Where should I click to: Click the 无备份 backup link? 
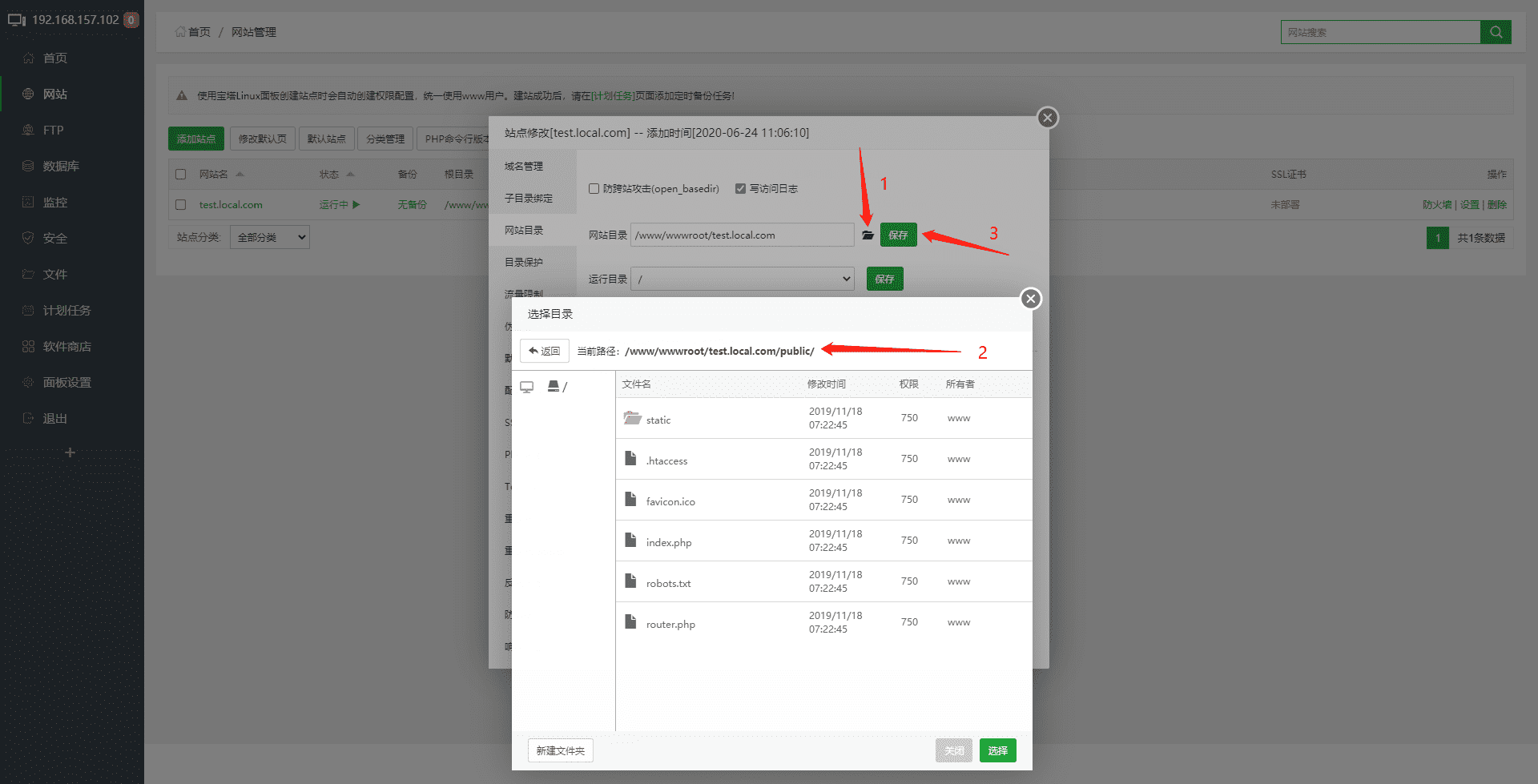(x=412, y=204)
